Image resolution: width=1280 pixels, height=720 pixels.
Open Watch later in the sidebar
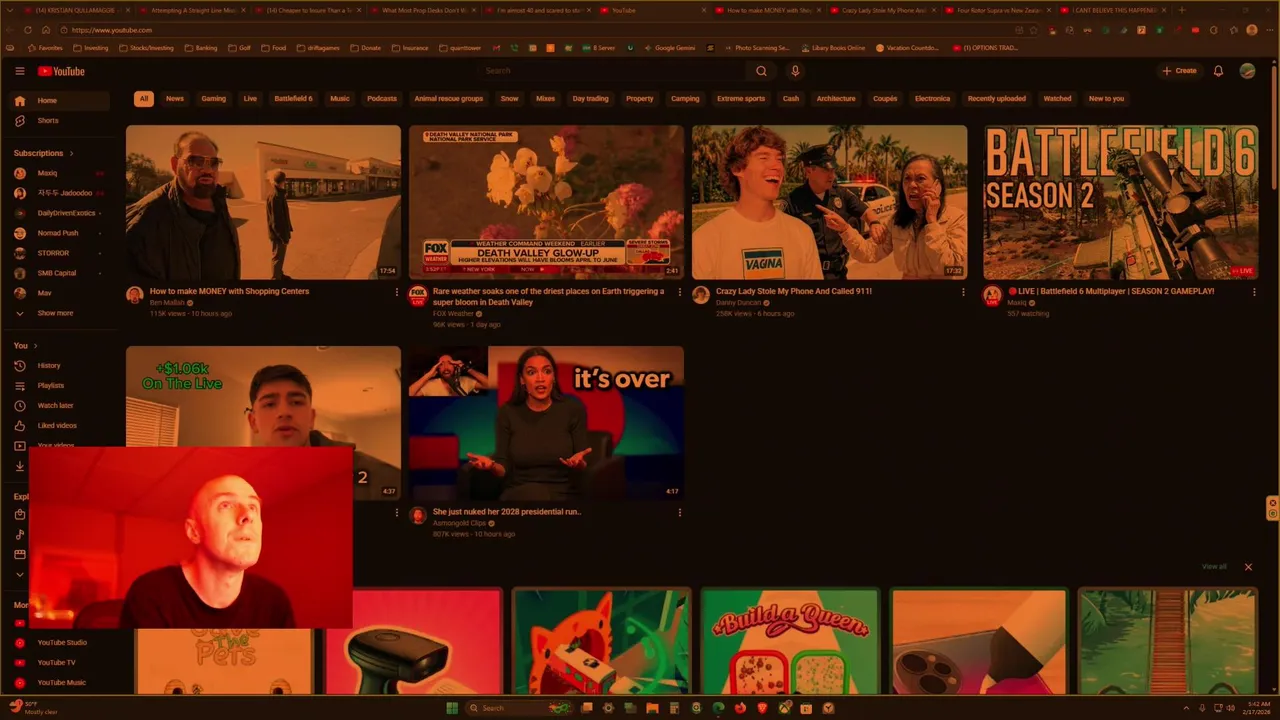pyautogui.click(x=61, y=406)
